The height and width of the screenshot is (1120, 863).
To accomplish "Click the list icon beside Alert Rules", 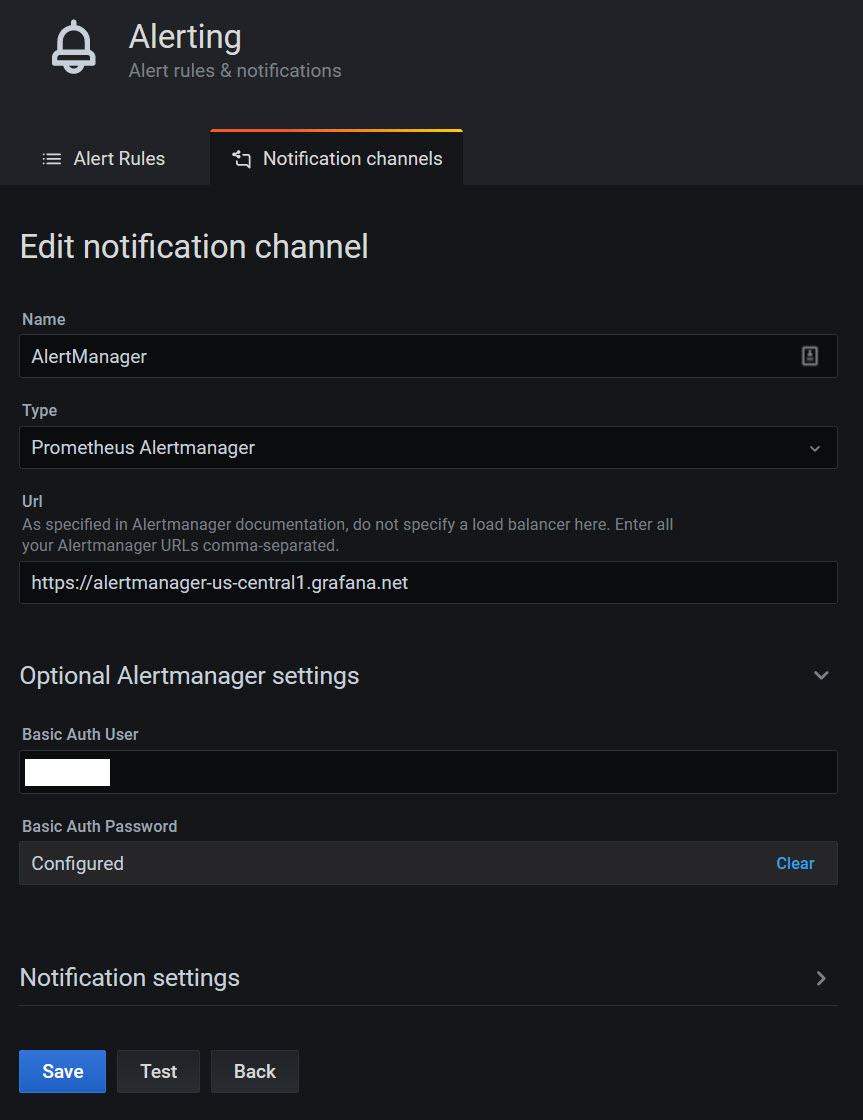I will [52, 159].
